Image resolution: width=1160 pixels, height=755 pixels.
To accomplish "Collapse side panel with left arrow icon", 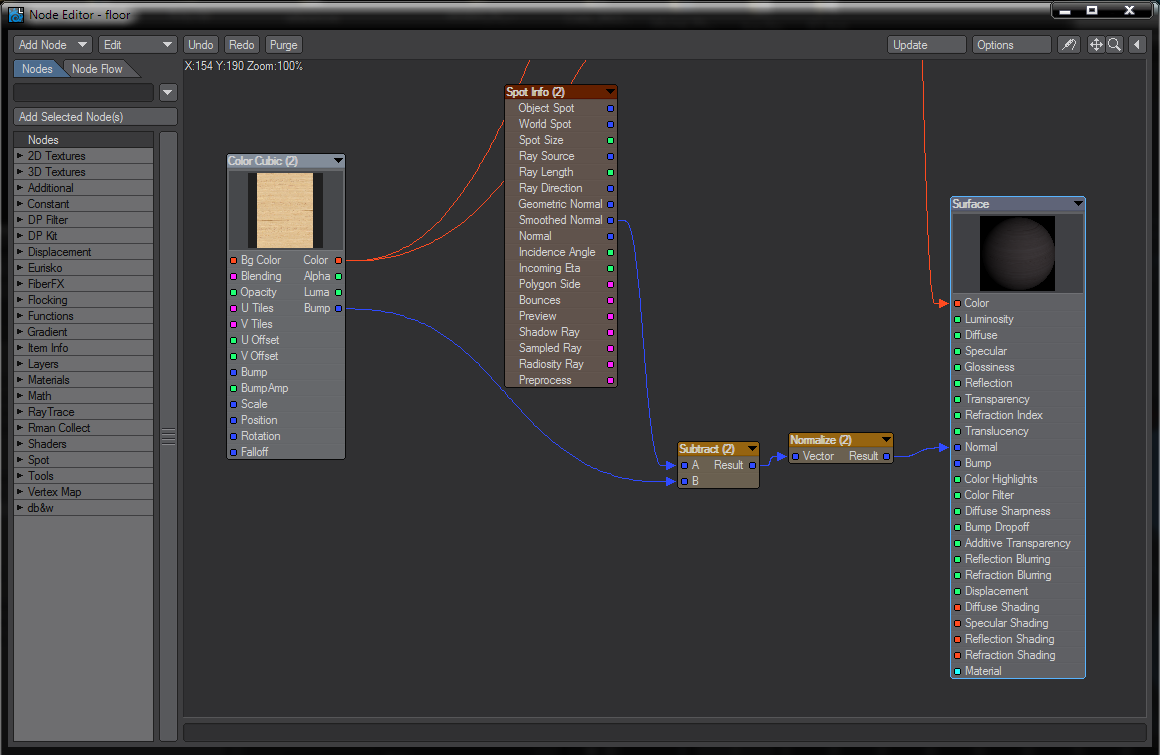I will point(1137,45).
